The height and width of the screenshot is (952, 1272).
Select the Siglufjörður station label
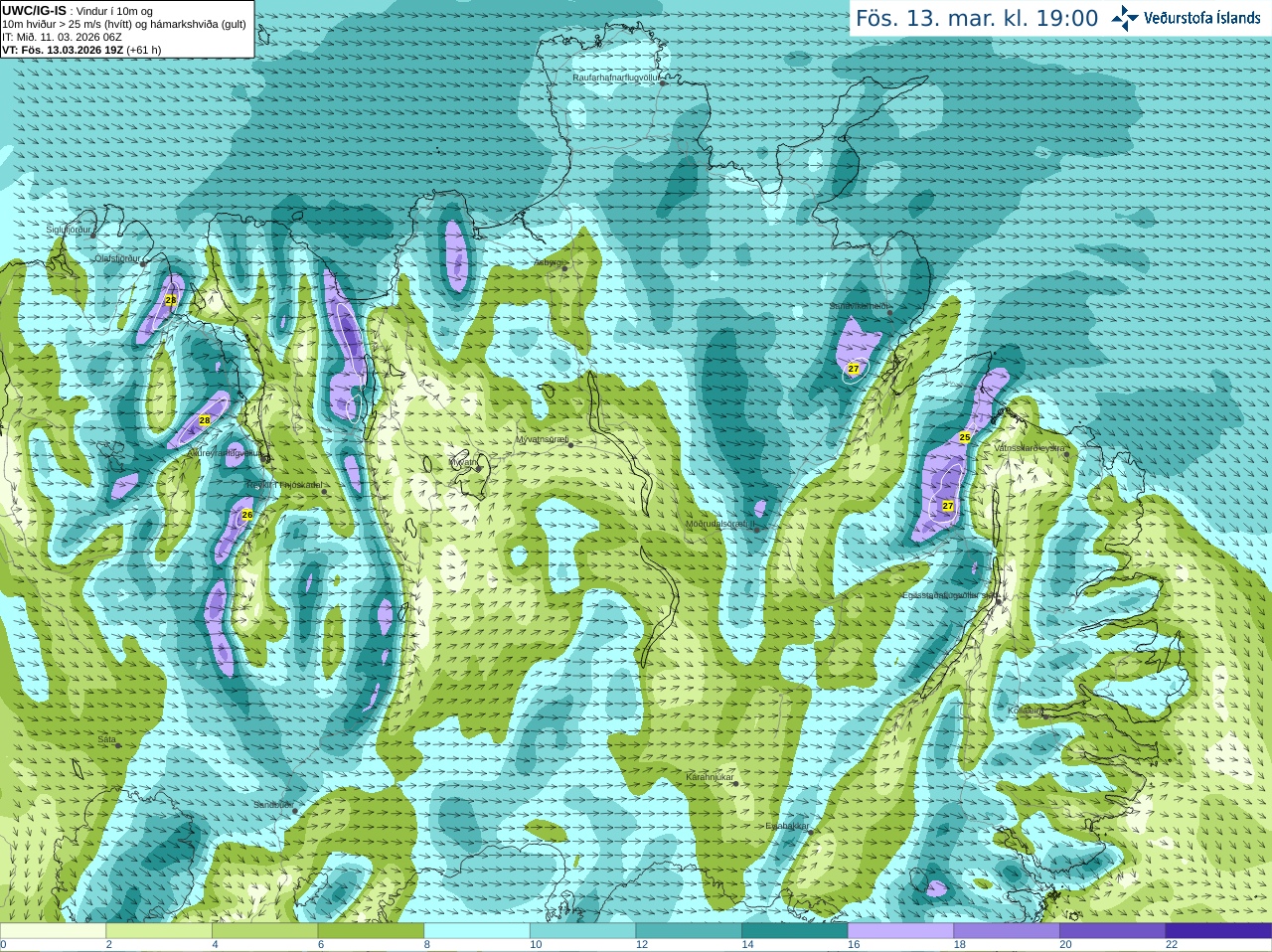[69, 230]
